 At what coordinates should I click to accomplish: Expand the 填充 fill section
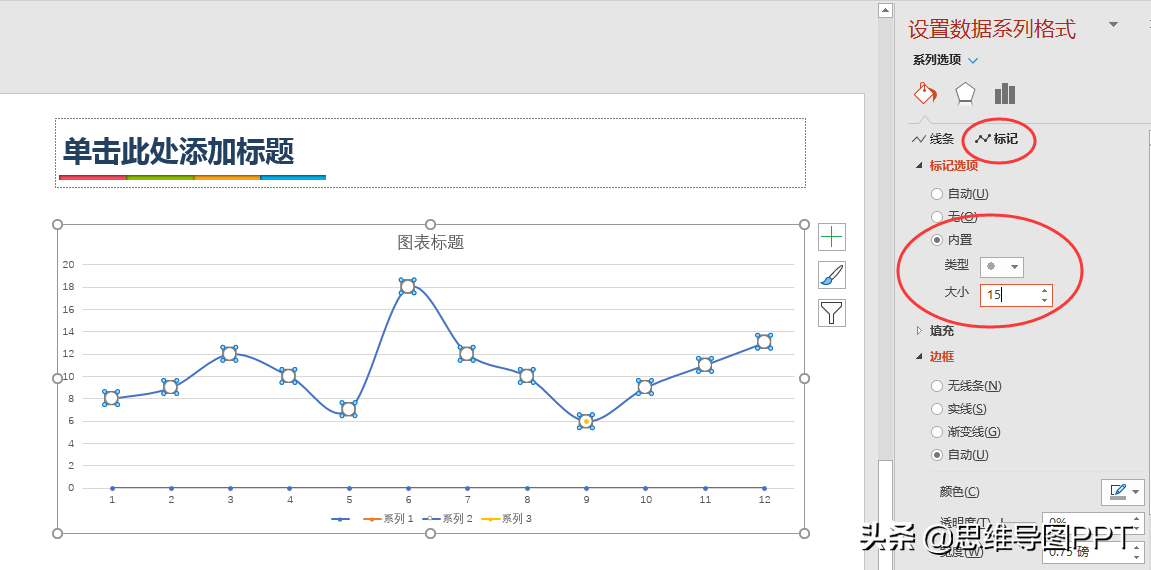(940, 330)
